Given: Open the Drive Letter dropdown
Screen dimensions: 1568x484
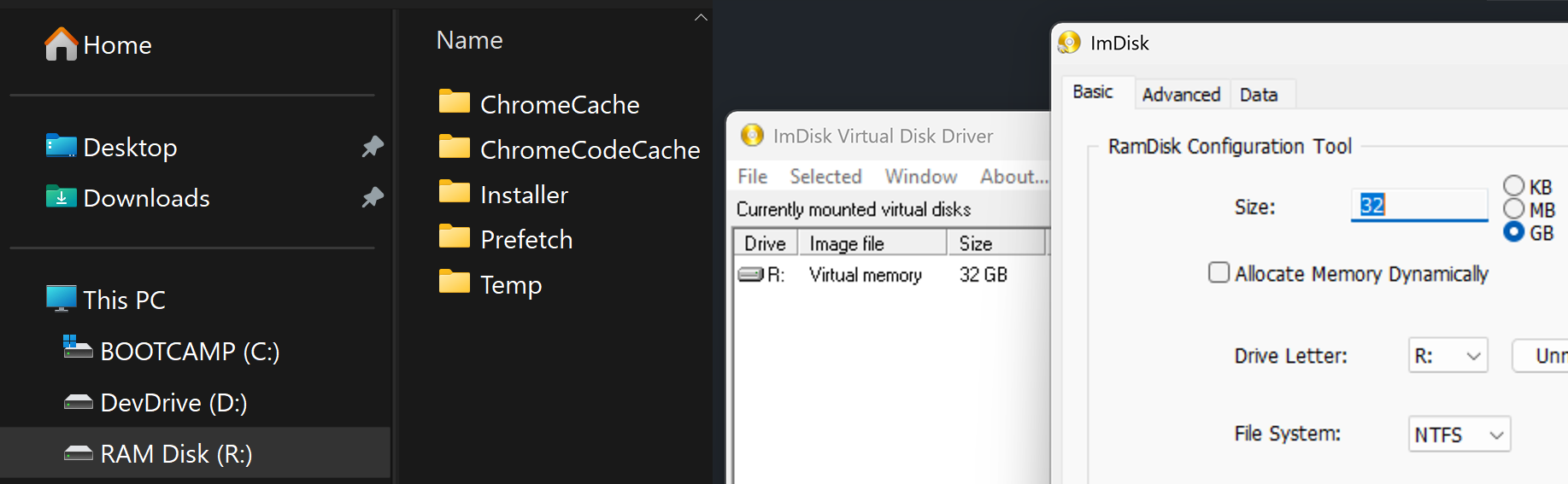Looking at the screenshot, I should pos(1448,355).
